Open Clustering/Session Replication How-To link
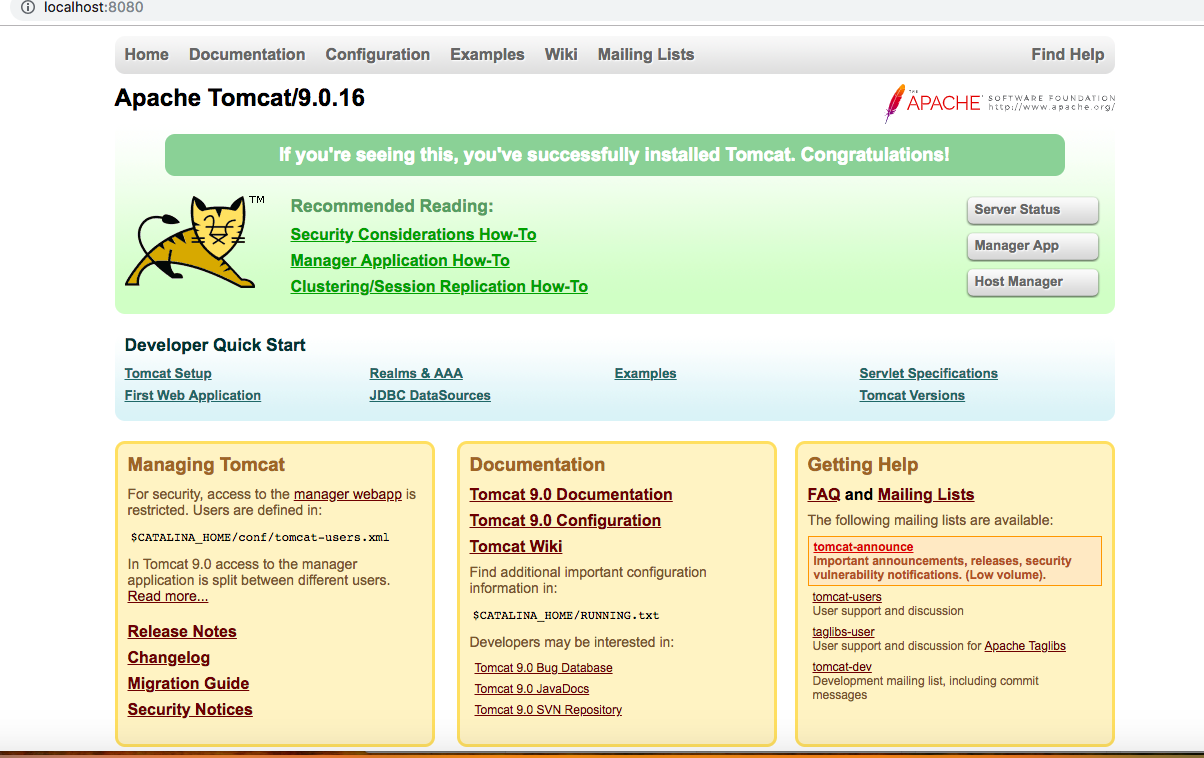The height and width of the screenshot is (758, 1204). [439, 287]
